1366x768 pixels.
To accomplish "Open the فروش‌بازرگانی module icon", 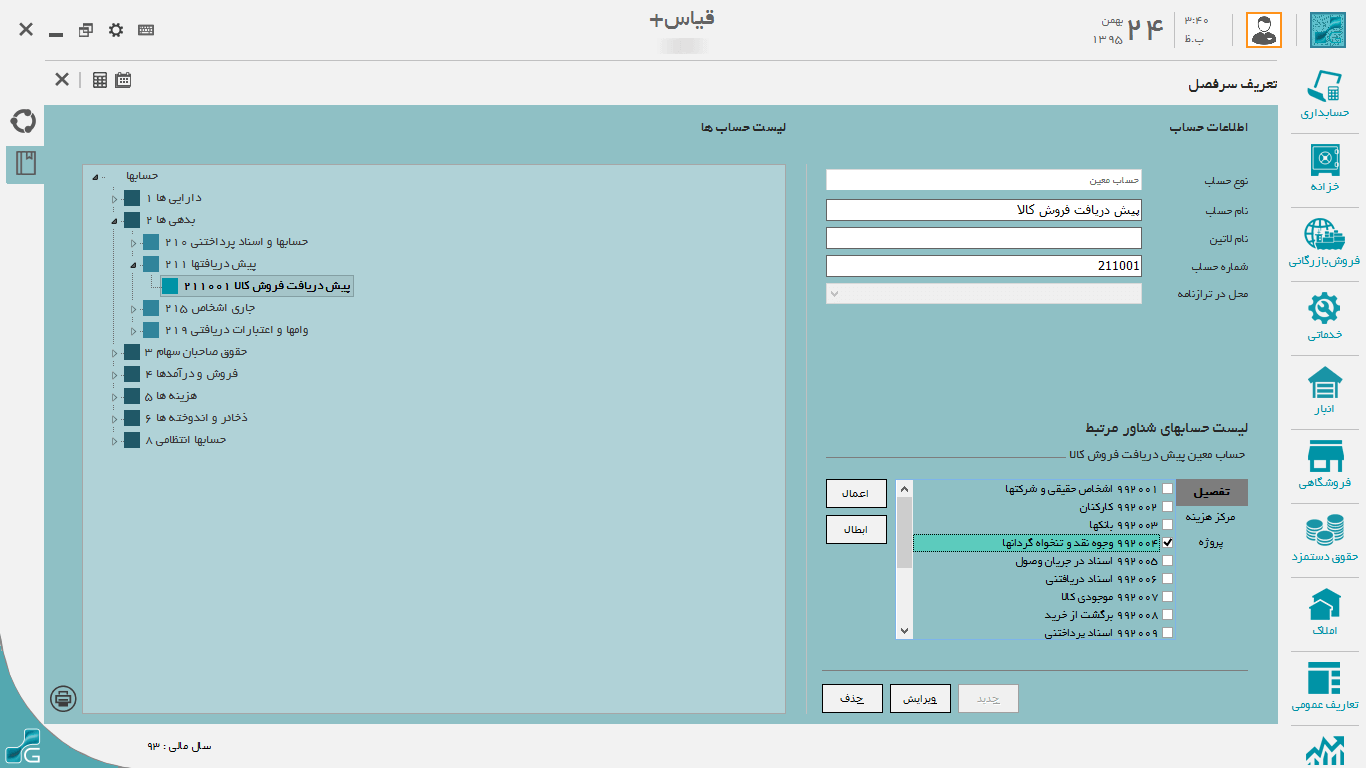I will (x=1325, y=242).
